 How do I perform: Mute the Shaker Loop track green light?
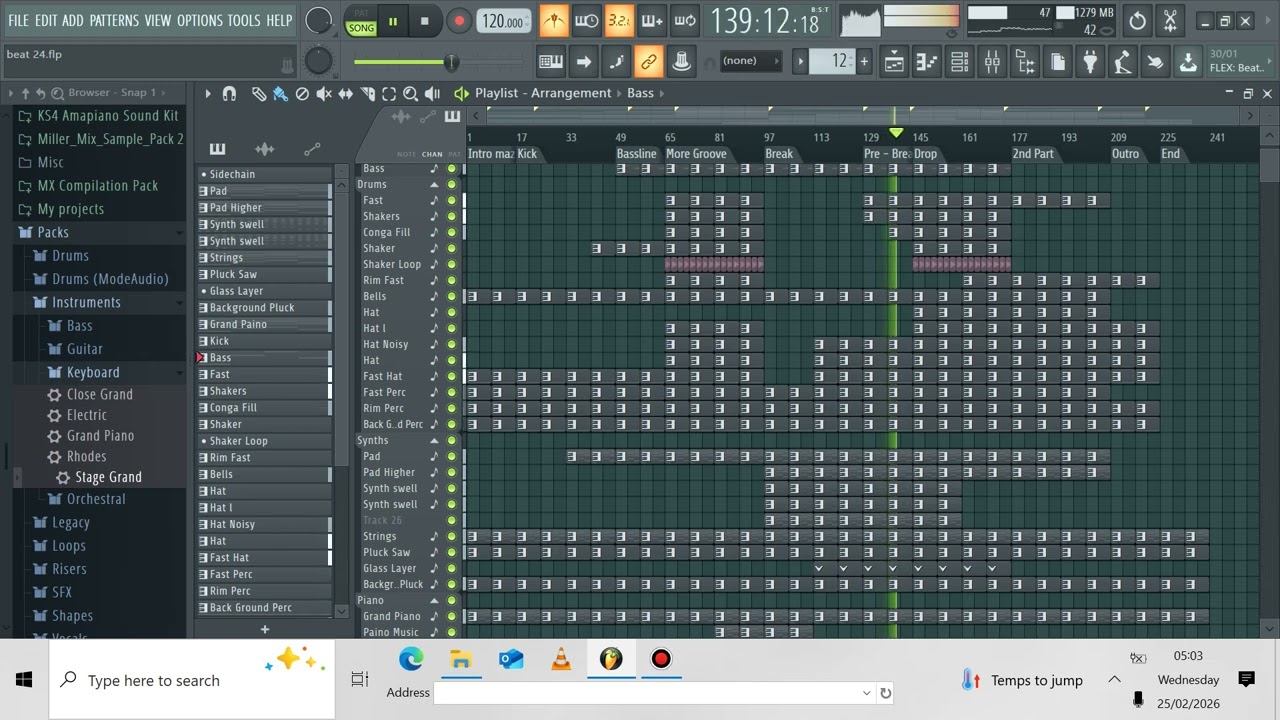[452, 264]
